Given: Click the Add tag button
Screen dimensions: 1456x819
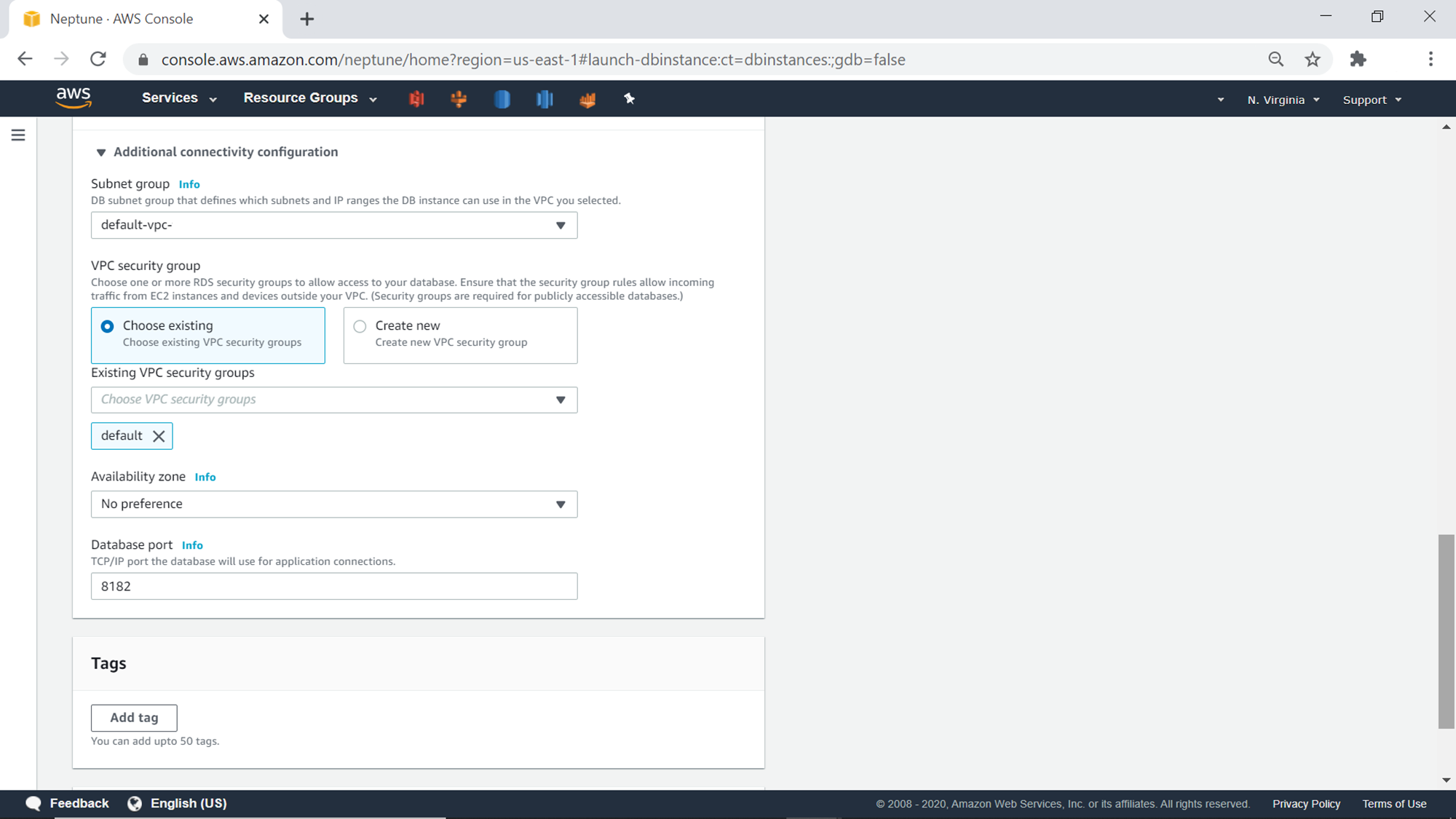Looking at the screenshot, I should point(134,718).
